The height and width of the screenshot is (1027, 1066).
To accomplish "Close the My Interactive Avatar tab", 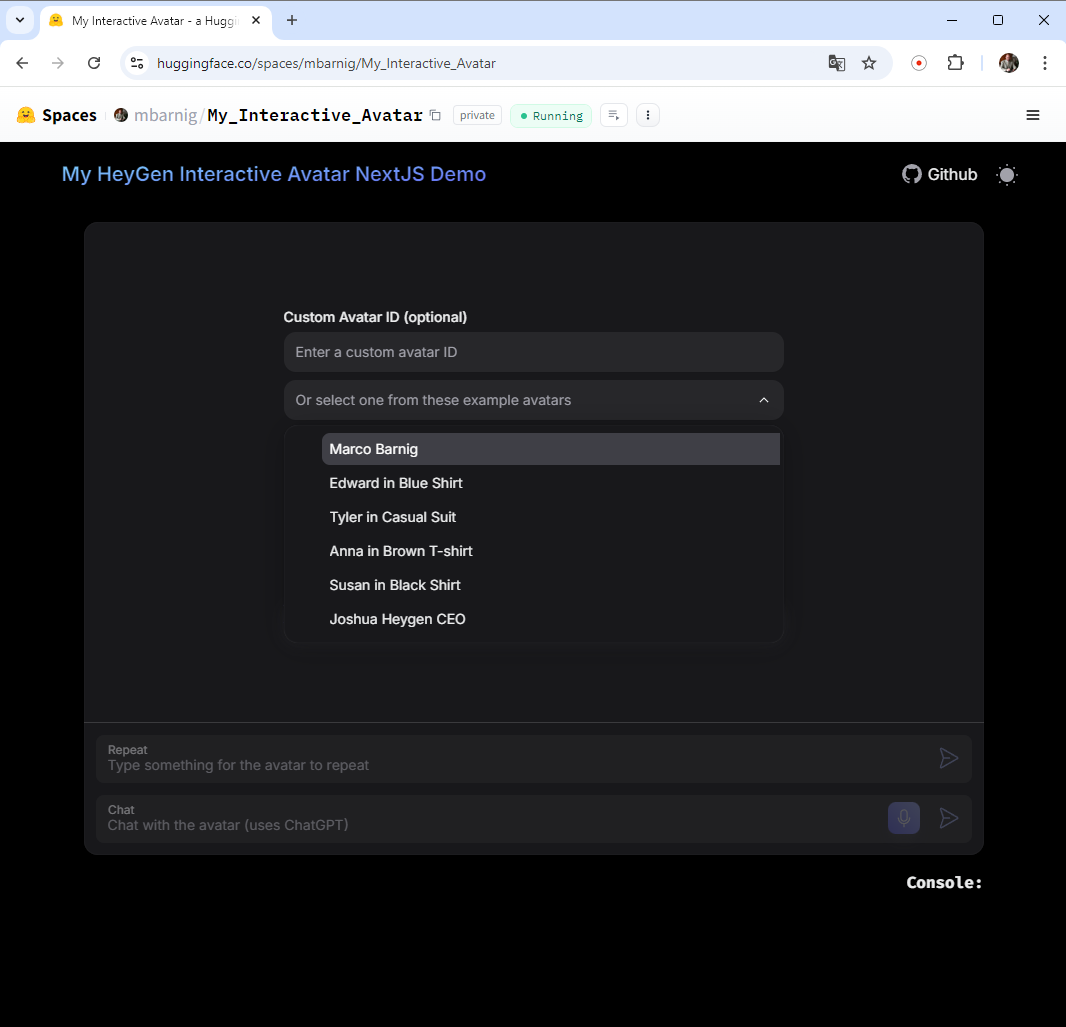I will pos(256,20).
